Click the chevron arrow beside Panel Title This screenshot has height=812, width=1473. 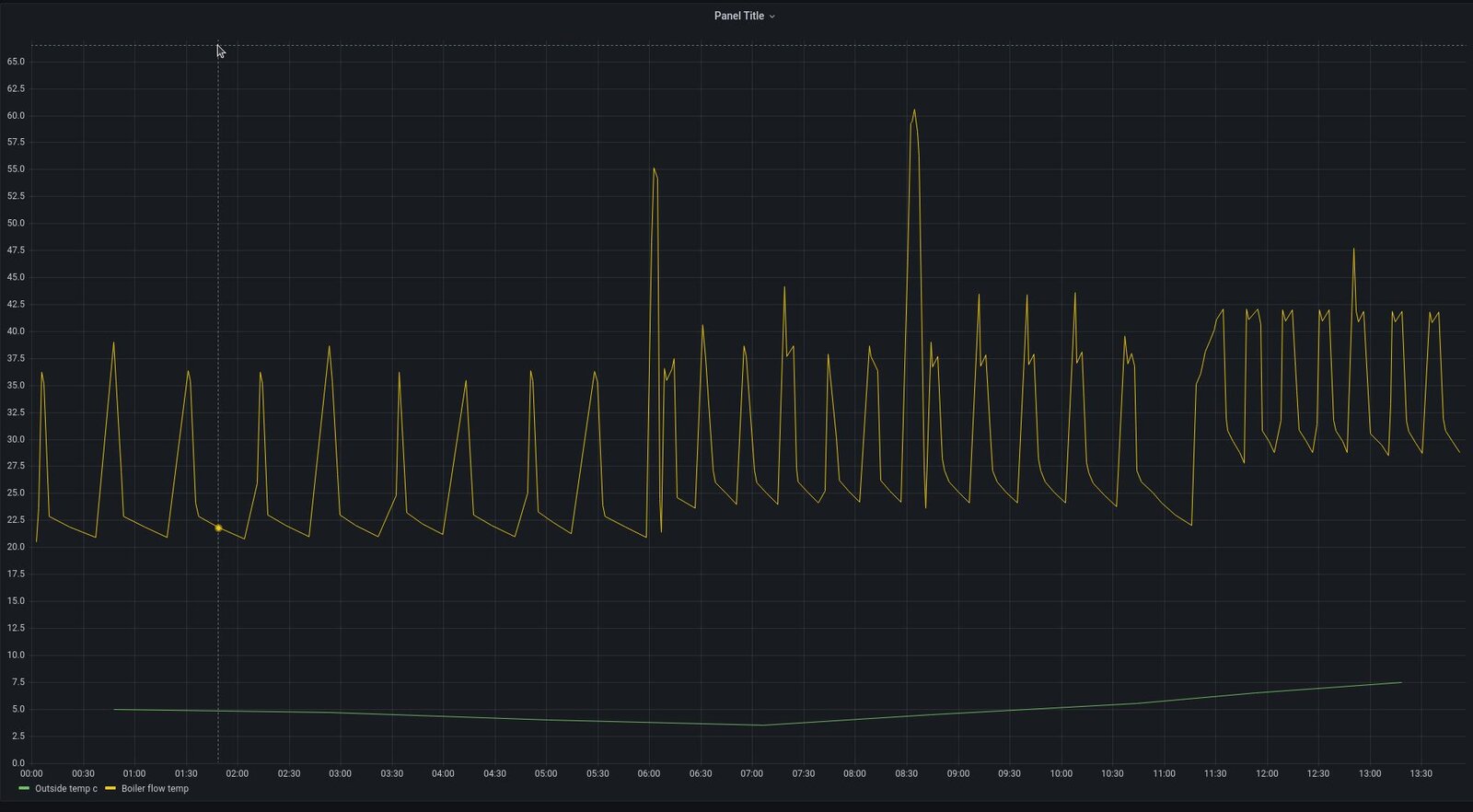772,17
